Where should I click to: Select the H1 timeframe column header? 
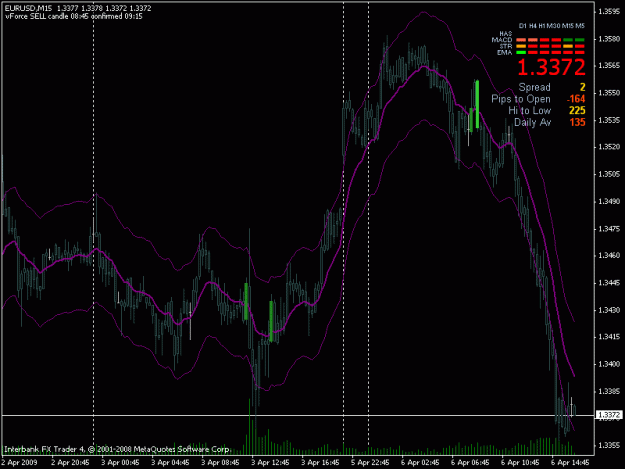[x=542, y=26]
